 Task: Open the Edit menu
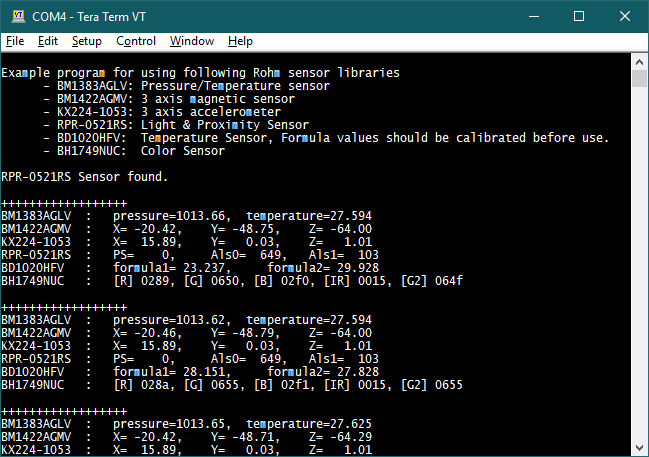pyautogui.click(x=48, y=41)
